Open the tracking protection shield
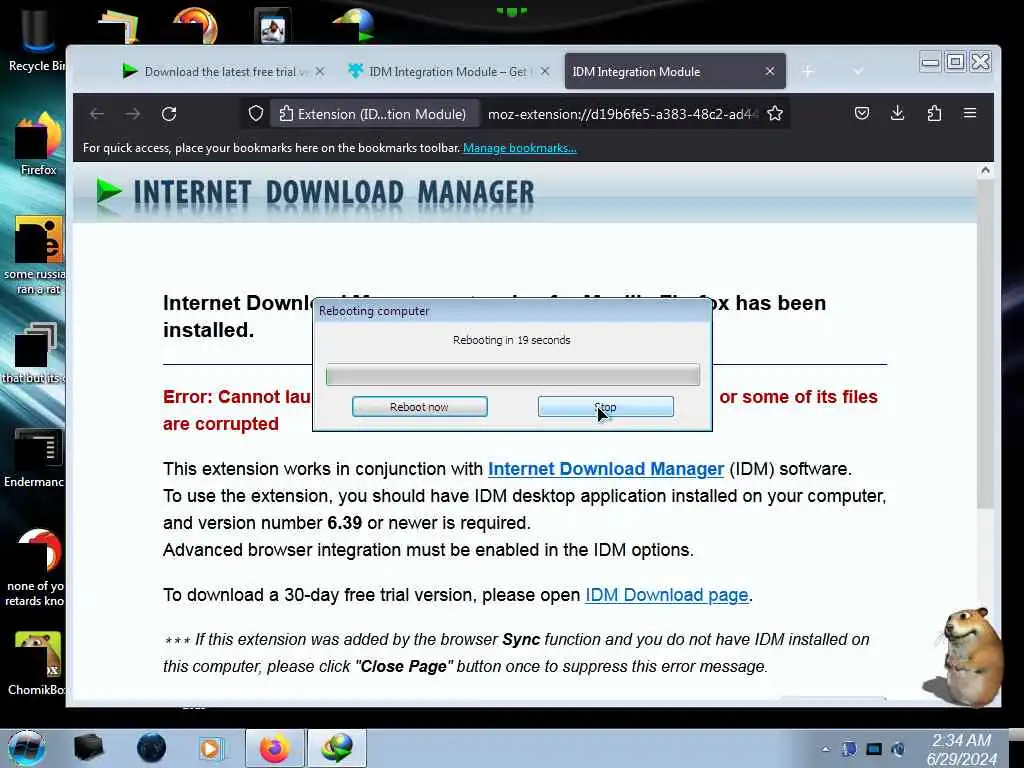 (256, 114)
